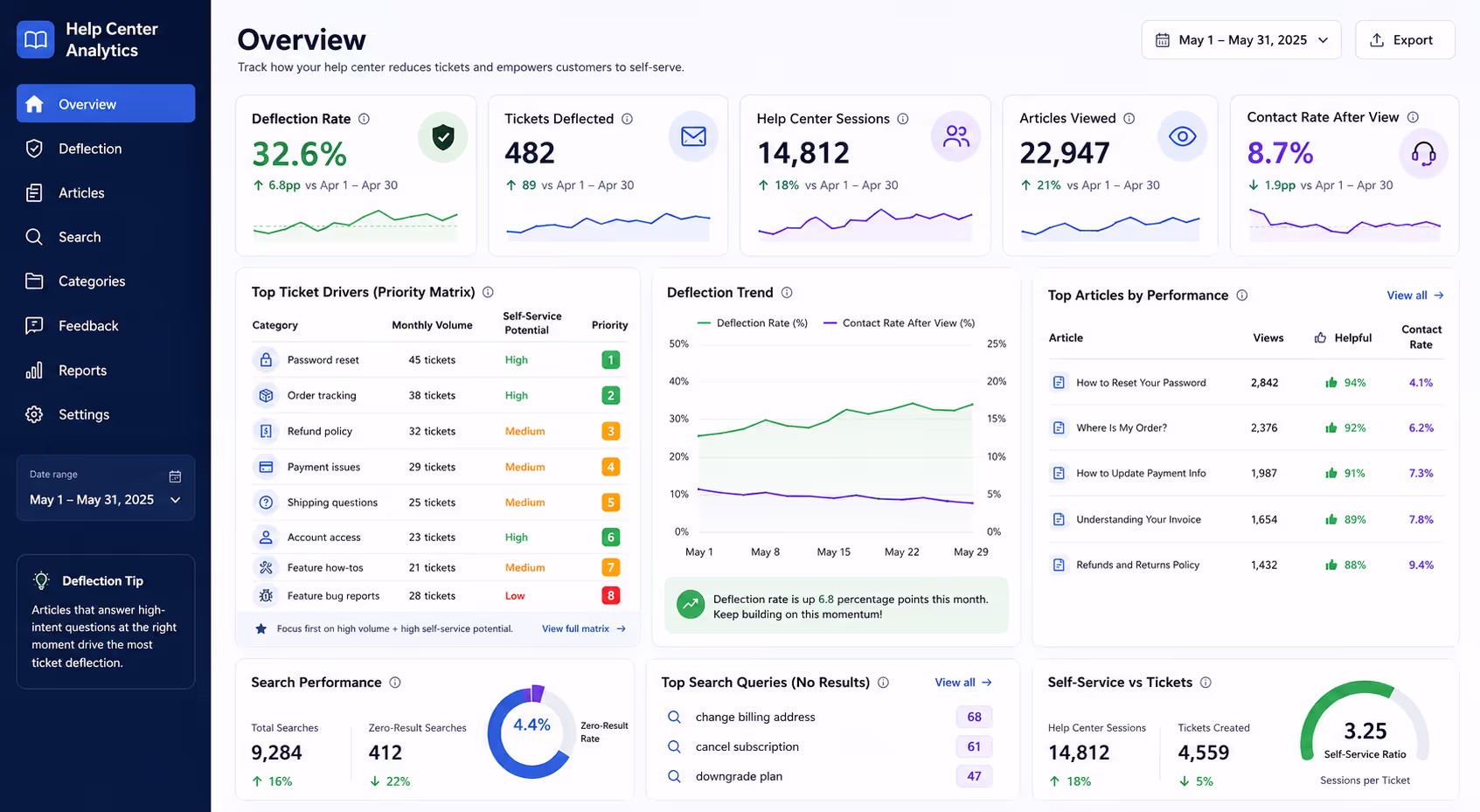Click the box icon beside Order tracking

(266, 395)
